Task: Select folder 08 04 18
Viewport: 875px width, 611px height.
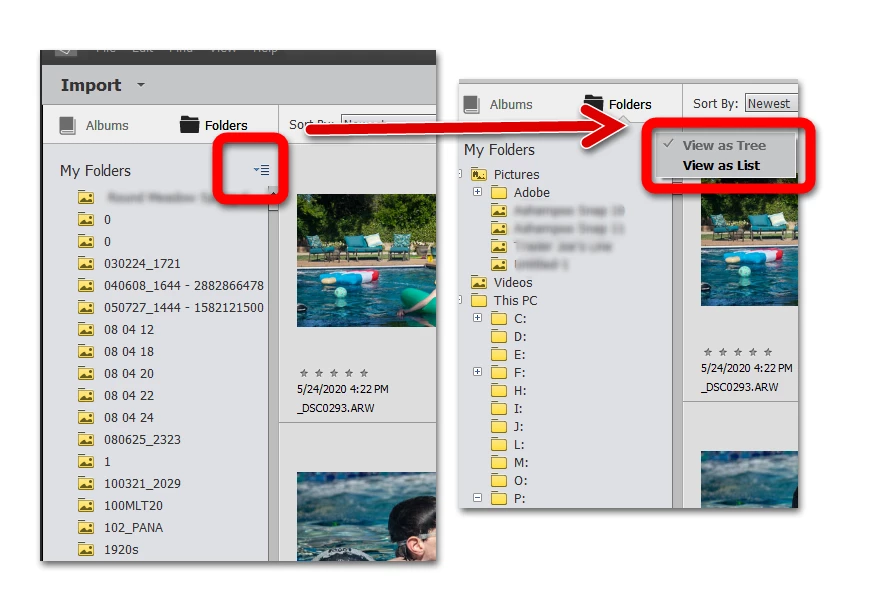Action: coord(129,352)
